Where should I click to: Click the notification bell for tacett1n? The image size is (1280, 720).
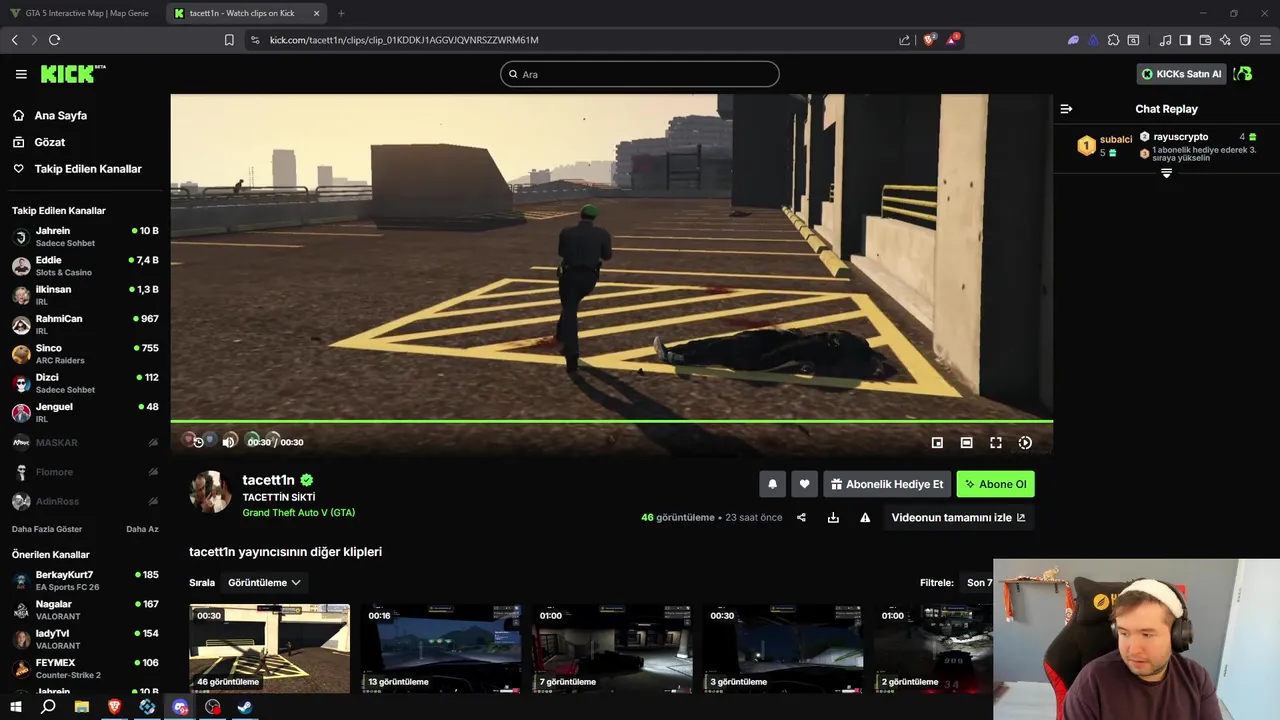point(772,484)
